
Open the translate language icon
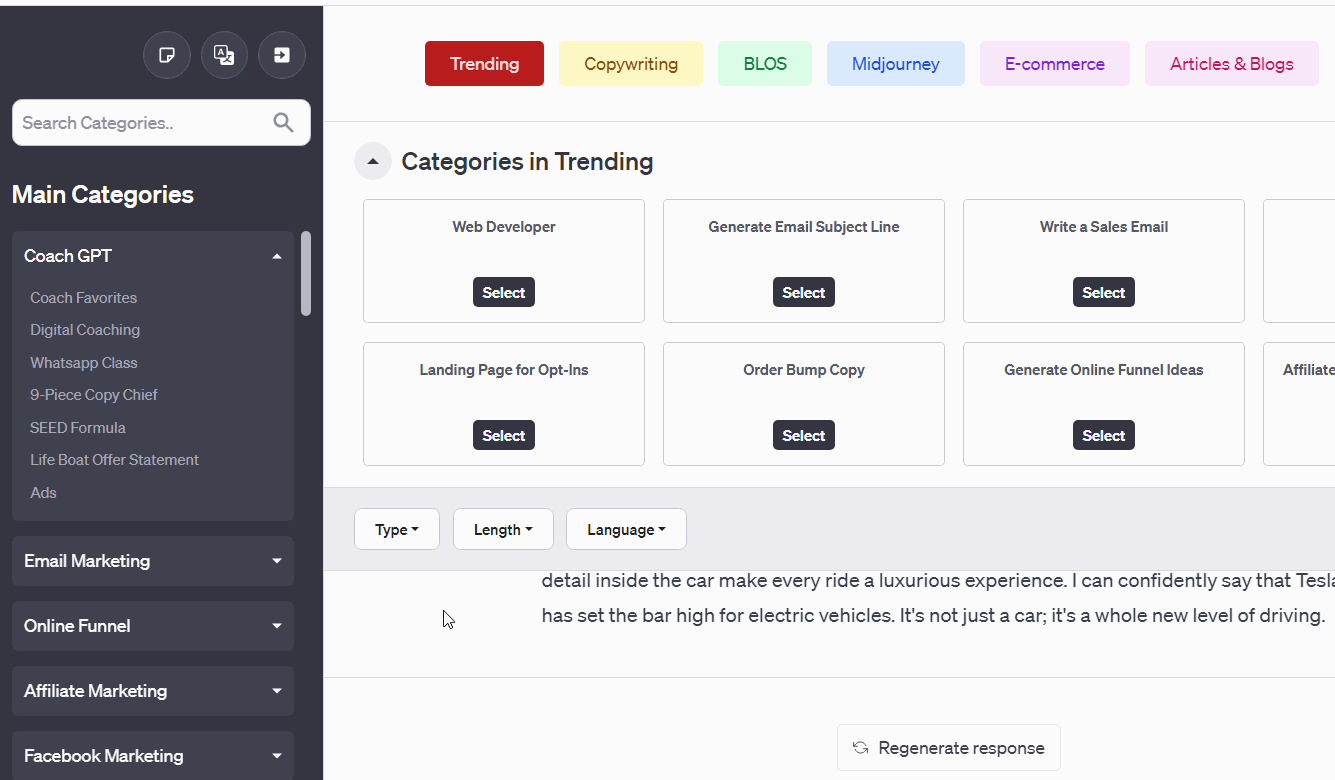click(x=224, y=55)
